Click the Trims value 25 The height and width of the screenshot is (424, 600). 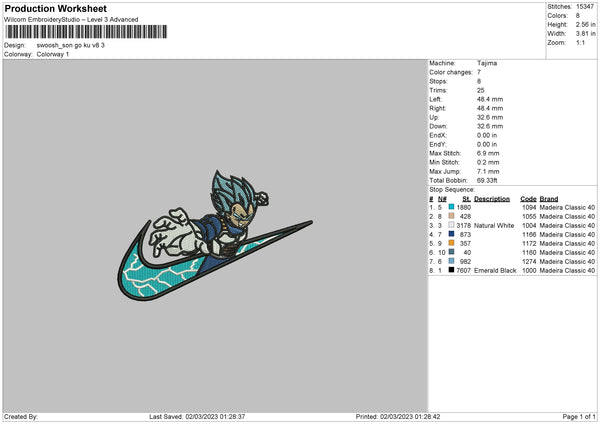pyautogui.click(x=481, y=90)
